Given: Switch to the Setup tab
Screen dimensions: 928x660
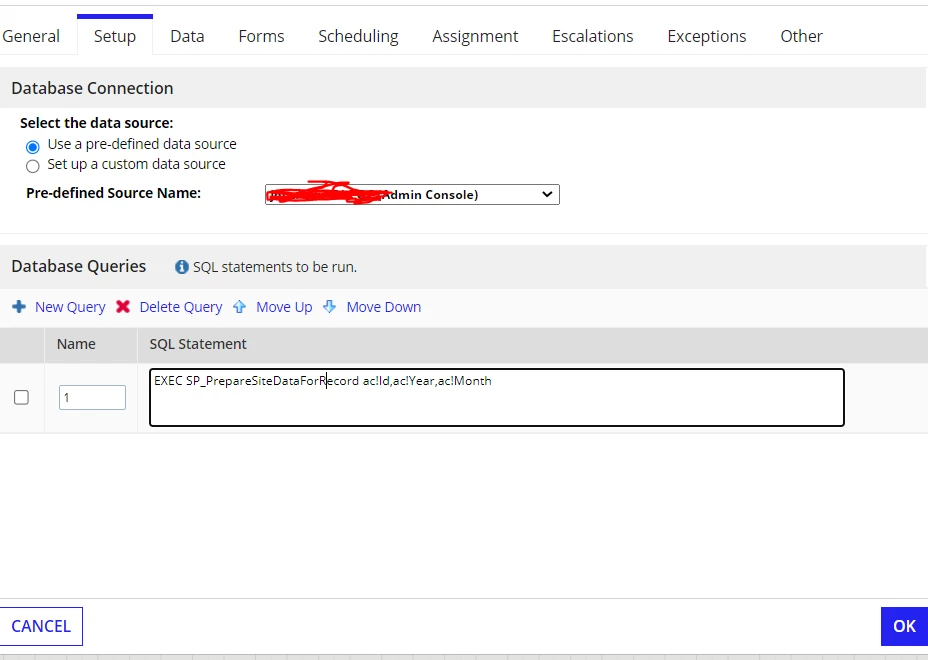Looking at the screenshot, I should (115, 36).
